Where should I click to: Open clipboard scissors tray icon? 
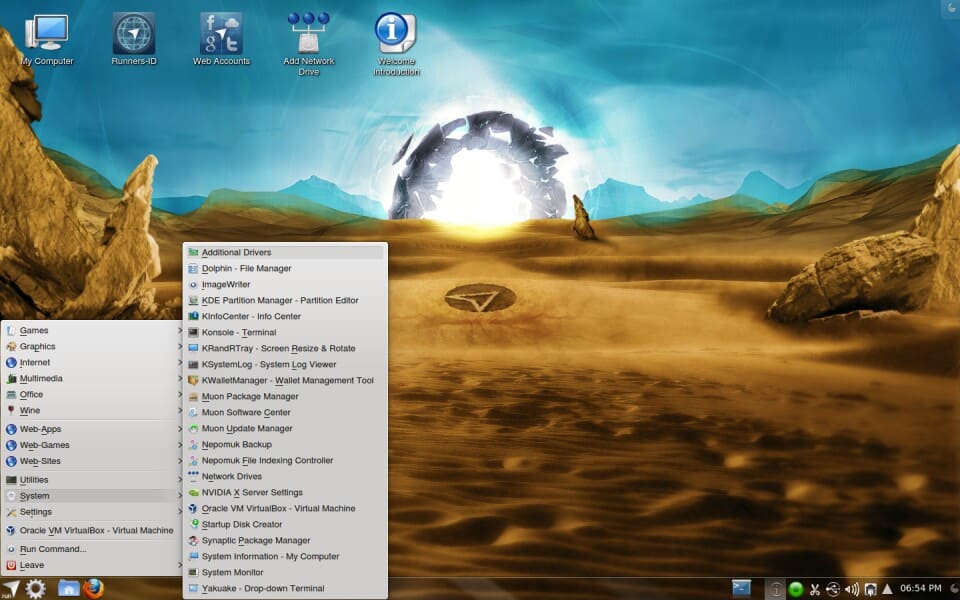pyautogui.click(x=814, y=590)
